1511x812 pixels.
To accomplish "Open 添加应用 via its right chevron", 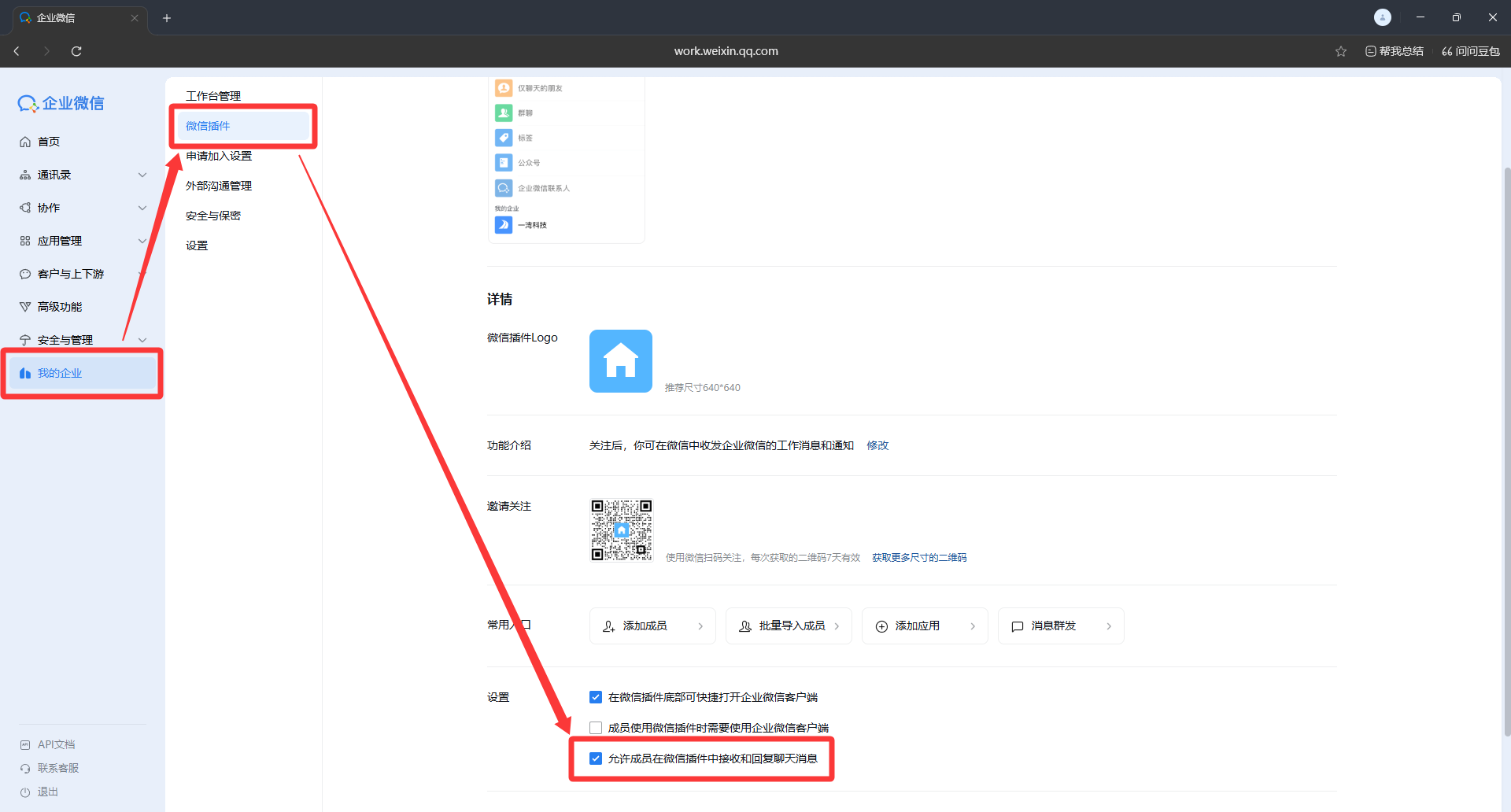I will click(x=973, y=626).
